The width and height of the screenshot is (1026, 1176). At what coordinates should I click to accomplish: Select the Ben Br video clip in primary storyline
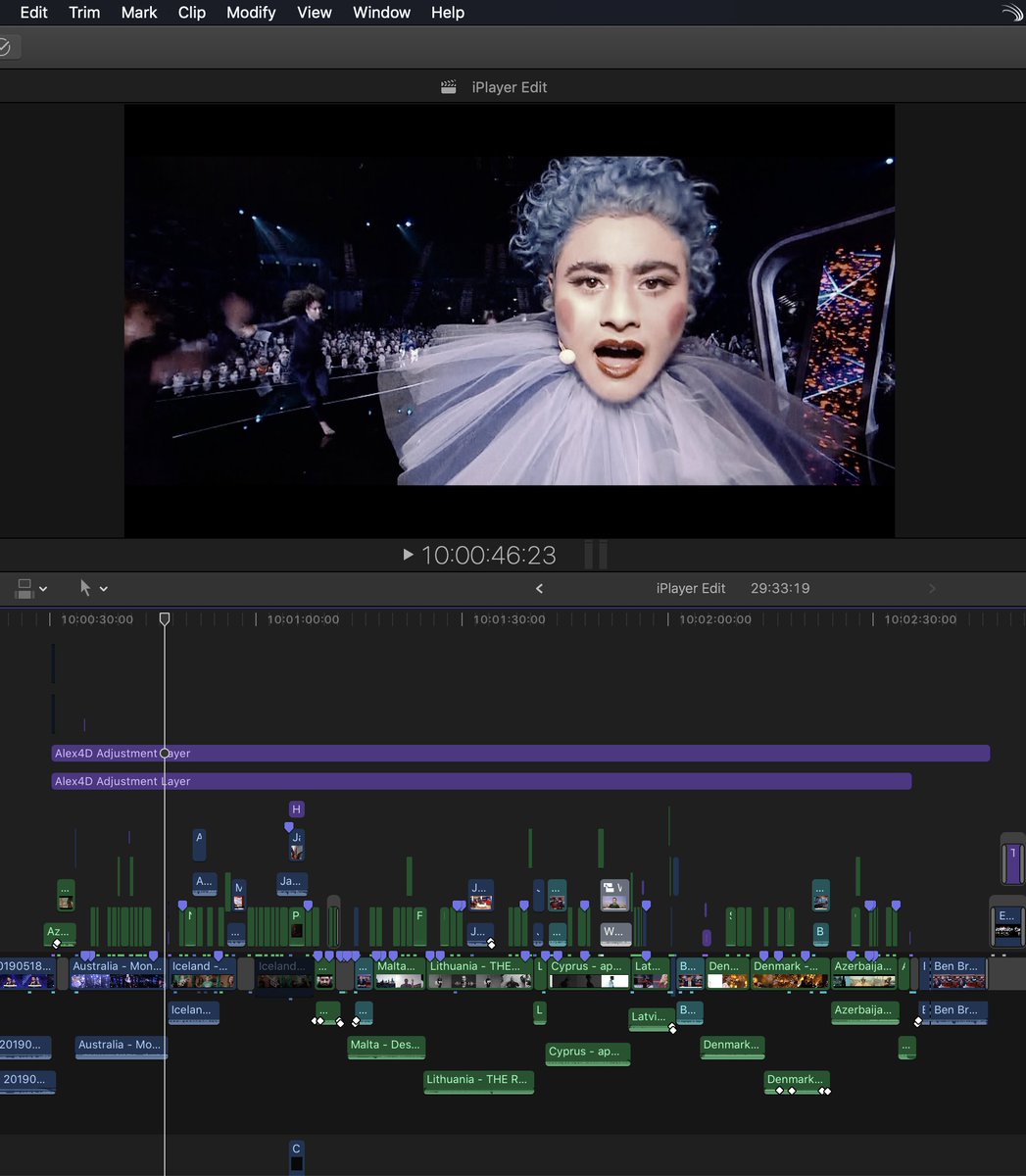pyautogui.click(x=958, y=973)
